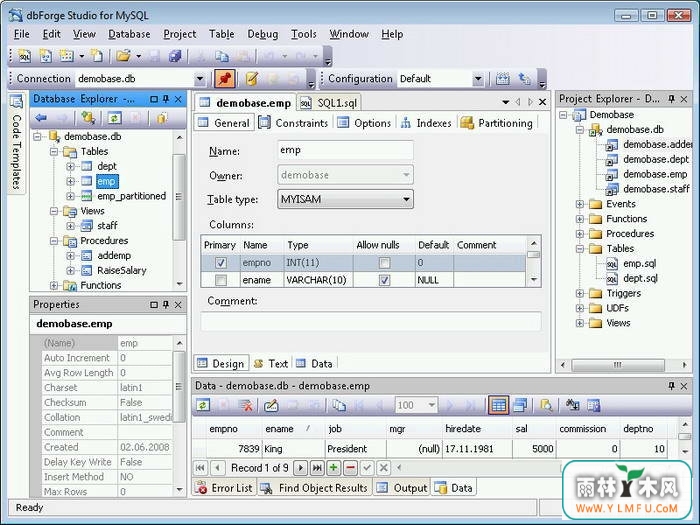Click the President job cell
The height and width of the screenshot is (525, 700).
tap(355, 449)
